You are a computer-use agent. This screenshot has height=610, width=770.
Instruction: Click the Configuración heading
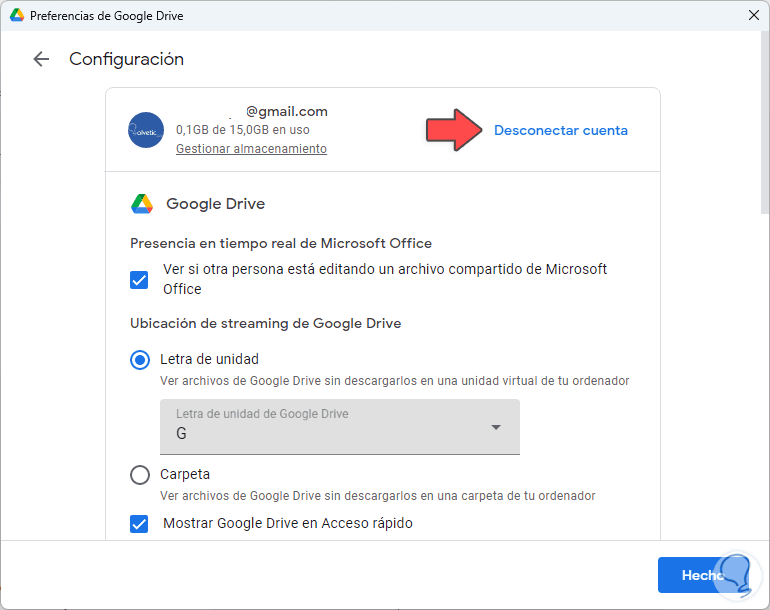point(126,59)
